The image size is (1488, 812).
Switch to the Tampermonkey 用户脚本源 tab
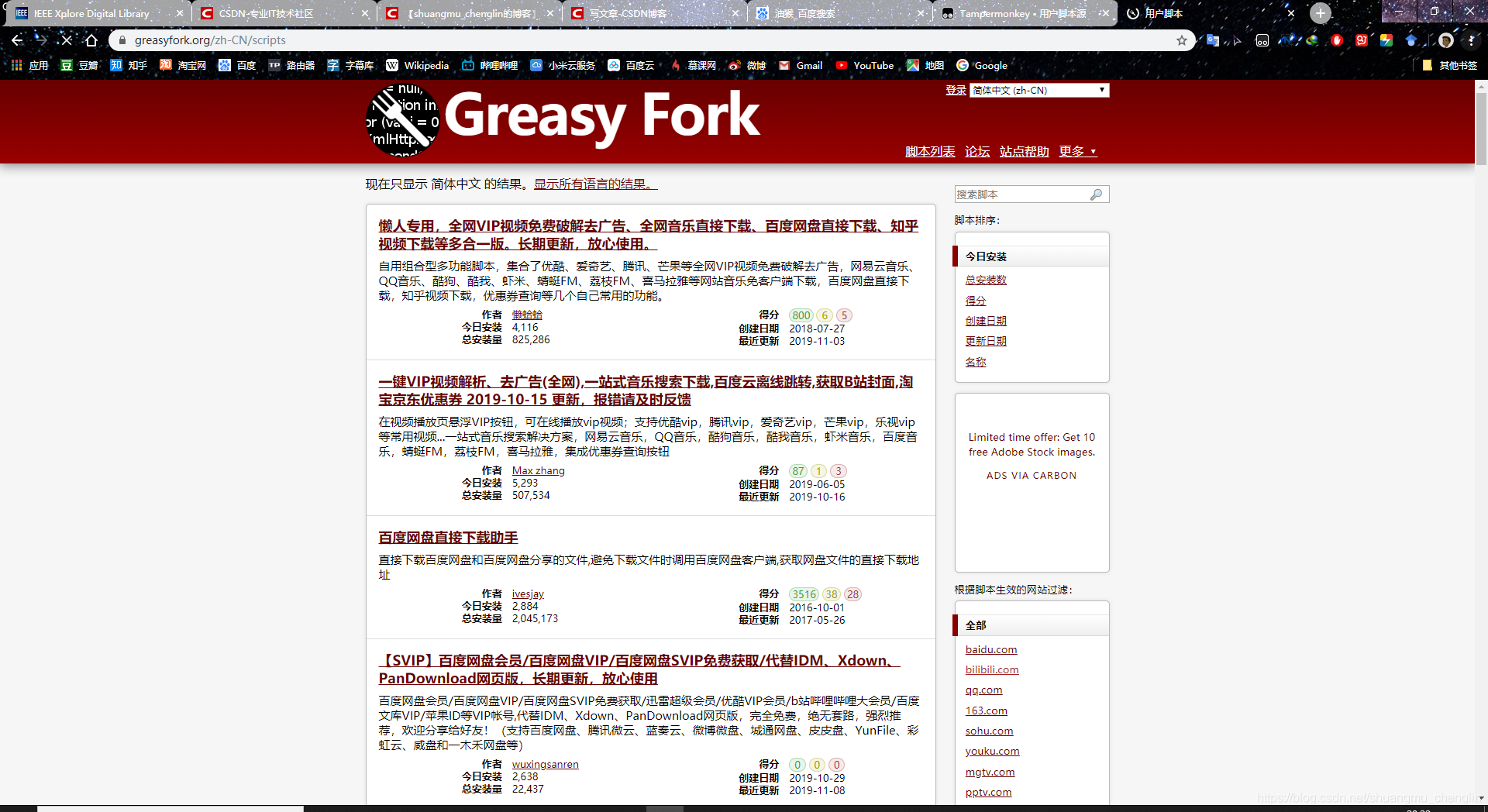coord(1022,13)
